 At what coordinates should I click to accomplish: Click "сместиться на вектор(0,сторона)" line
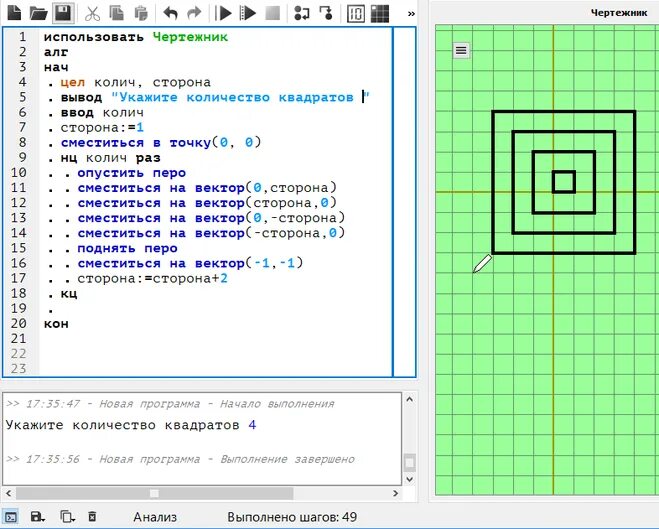[207, 188]
